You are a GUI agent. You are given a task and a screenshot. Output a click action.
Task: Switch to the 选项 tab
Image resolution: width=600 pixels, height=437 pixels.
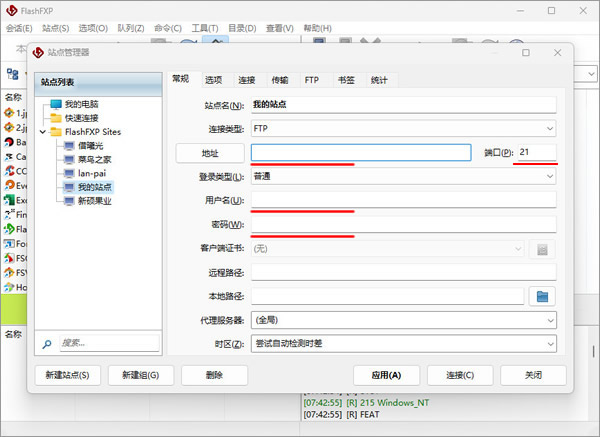point(213,80)
